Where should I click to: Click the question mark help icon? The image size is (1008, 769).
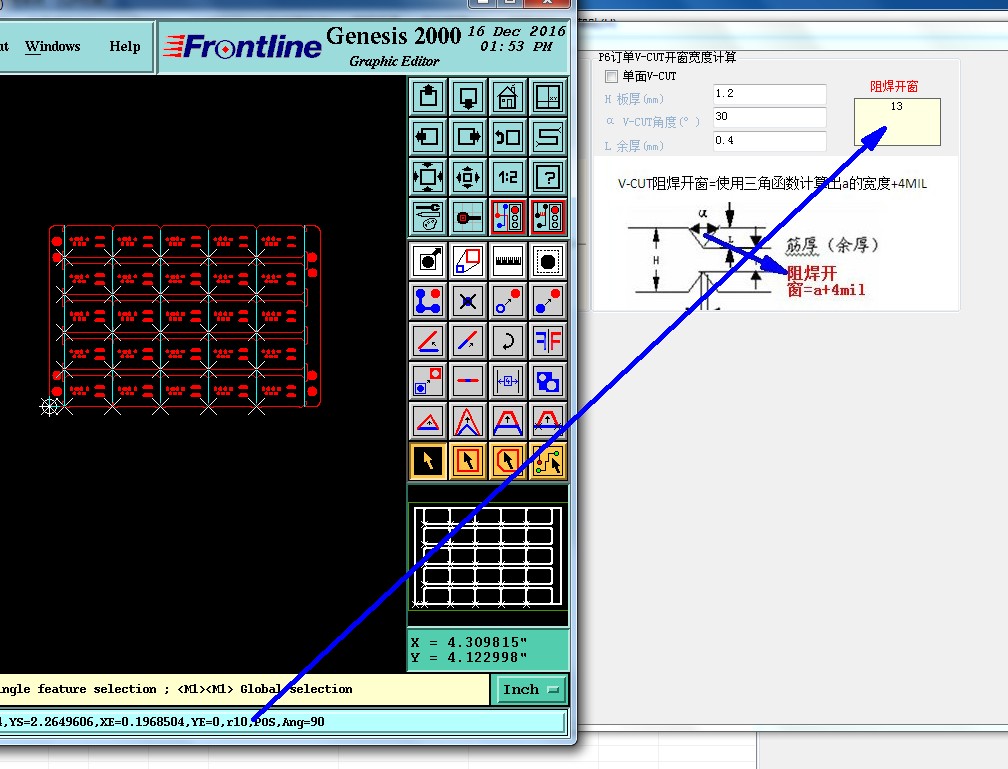(548, 177)
